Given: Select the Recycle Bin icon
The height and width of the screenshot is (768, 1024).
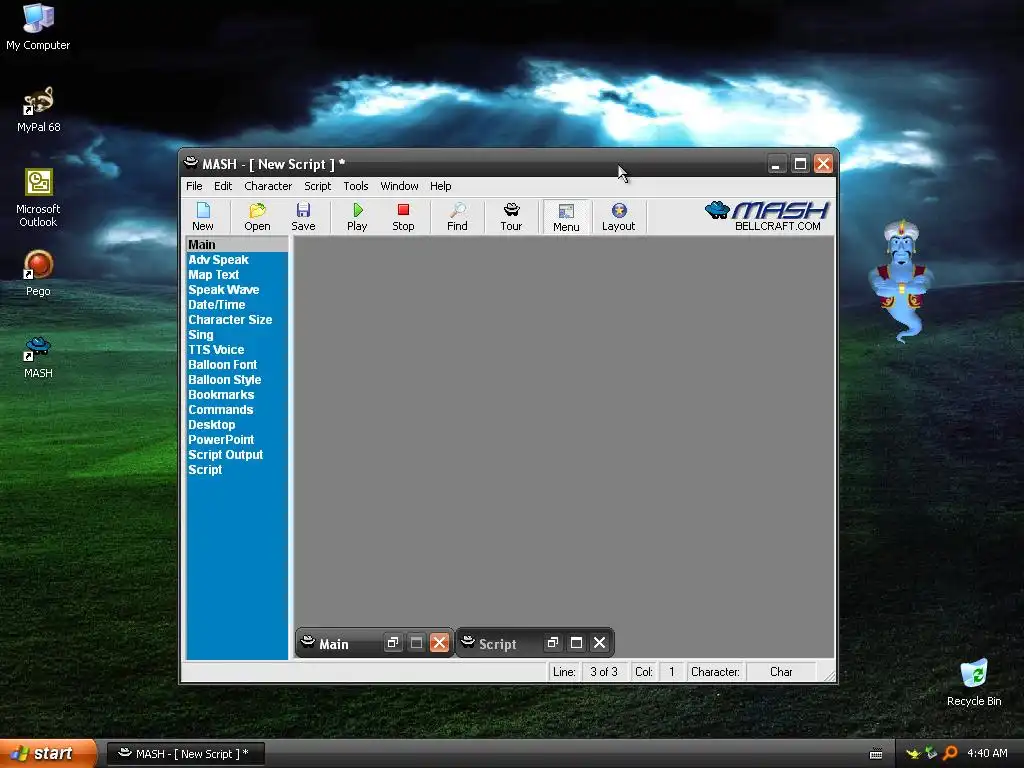Looking at the screenshot, I should [x=974, y=683].
